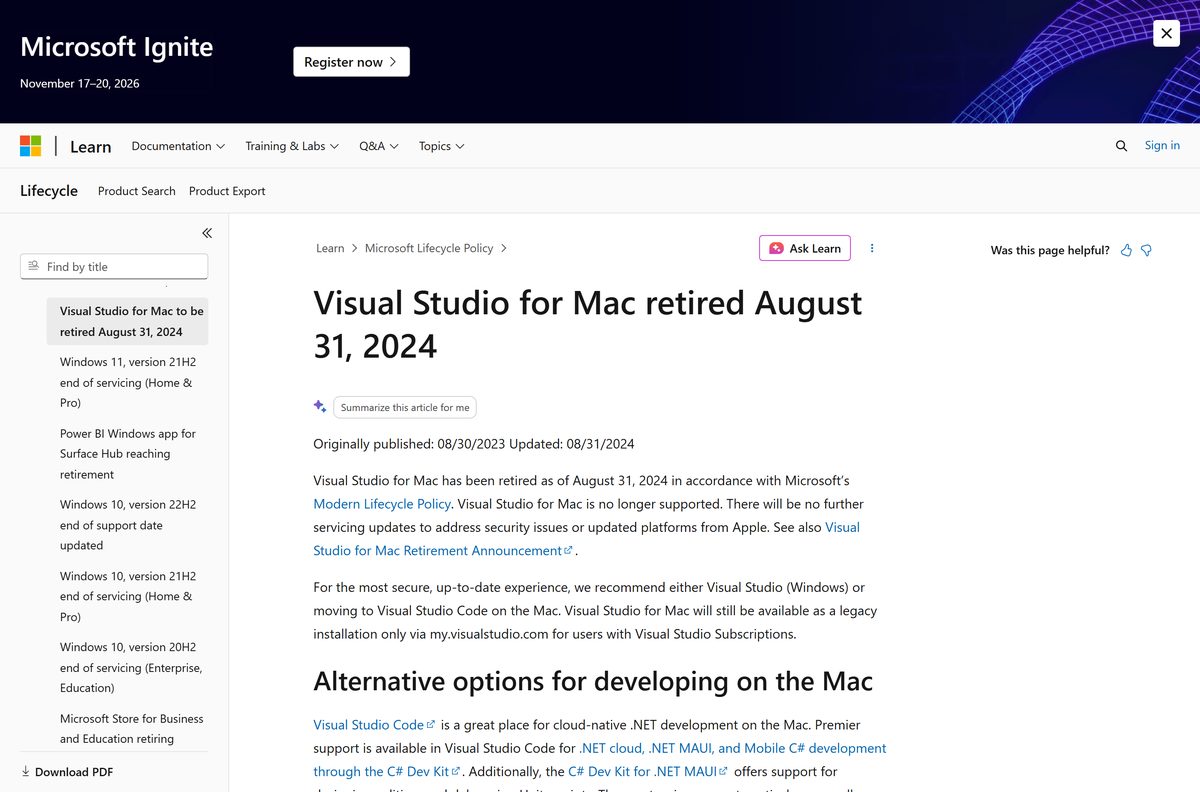Click the Originally published date line
Viewport: 1200px width, 792px height.
point(474,444)
